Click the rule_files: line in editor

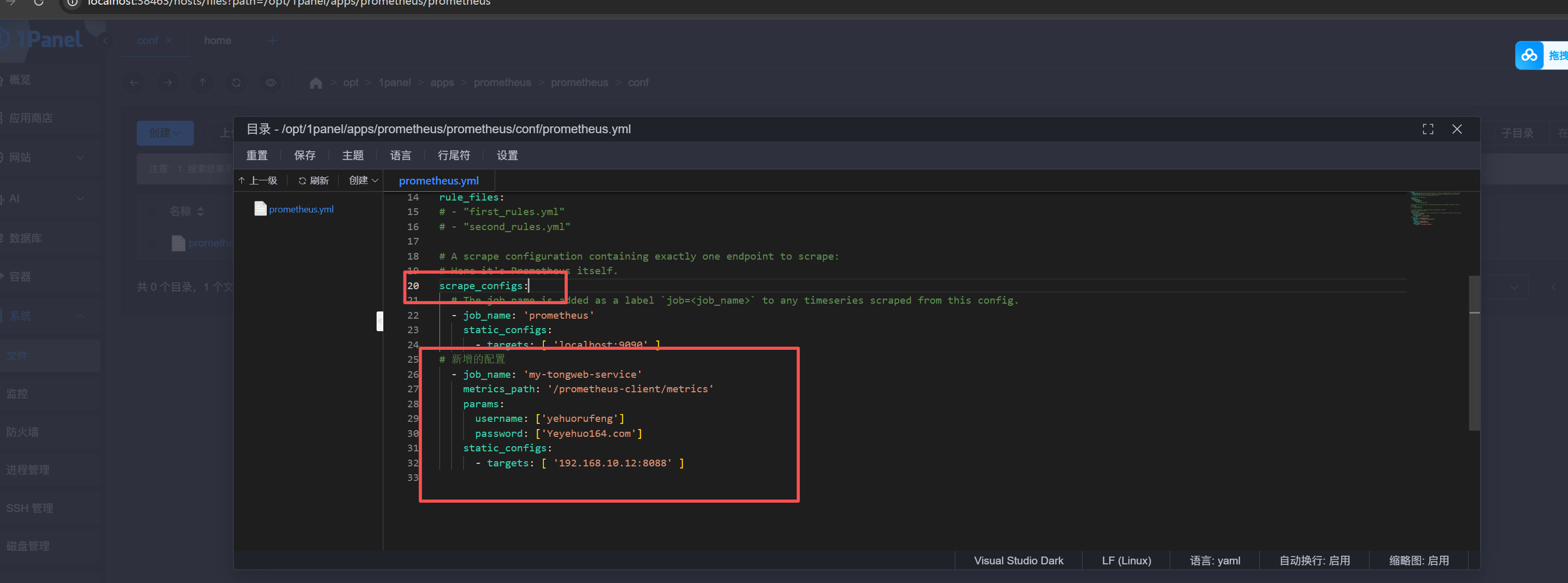point(472,197)
